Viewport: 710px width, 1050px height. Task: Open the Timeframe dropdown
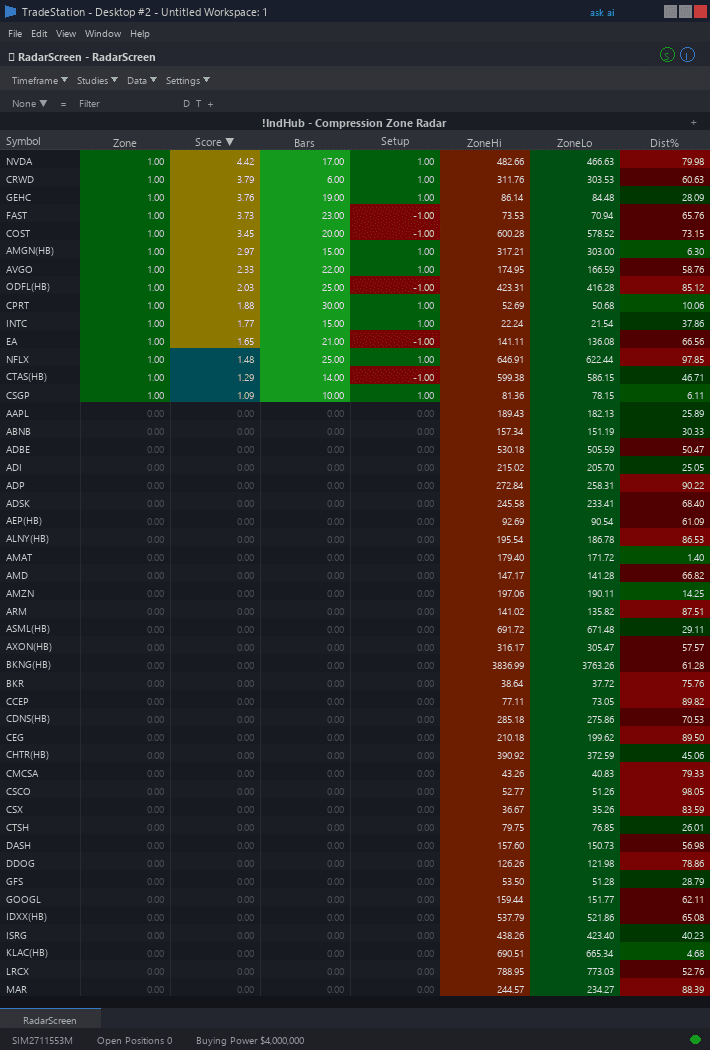click(x=40, y=80)
